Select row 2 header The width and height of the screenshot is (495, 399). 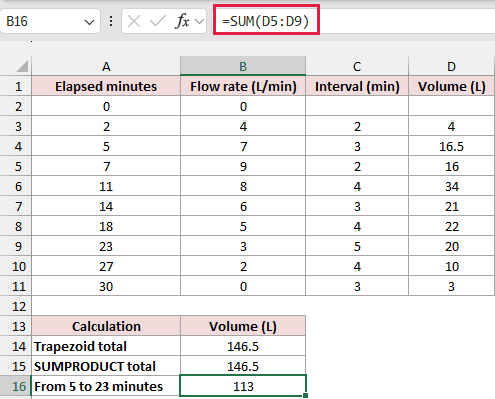(x=16, y=106)
